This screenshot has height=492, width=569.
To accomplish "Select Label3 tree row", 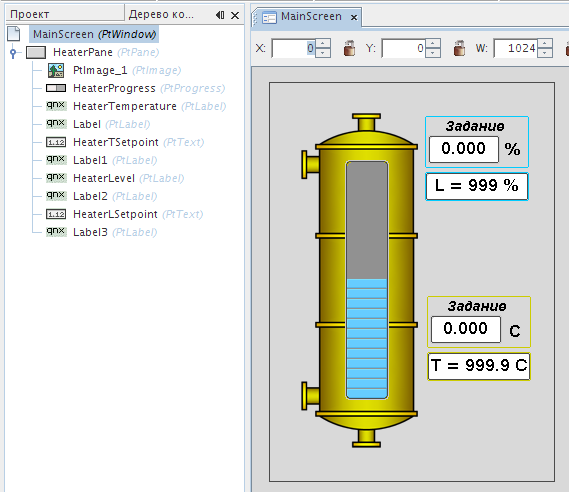I will (115, 232).
